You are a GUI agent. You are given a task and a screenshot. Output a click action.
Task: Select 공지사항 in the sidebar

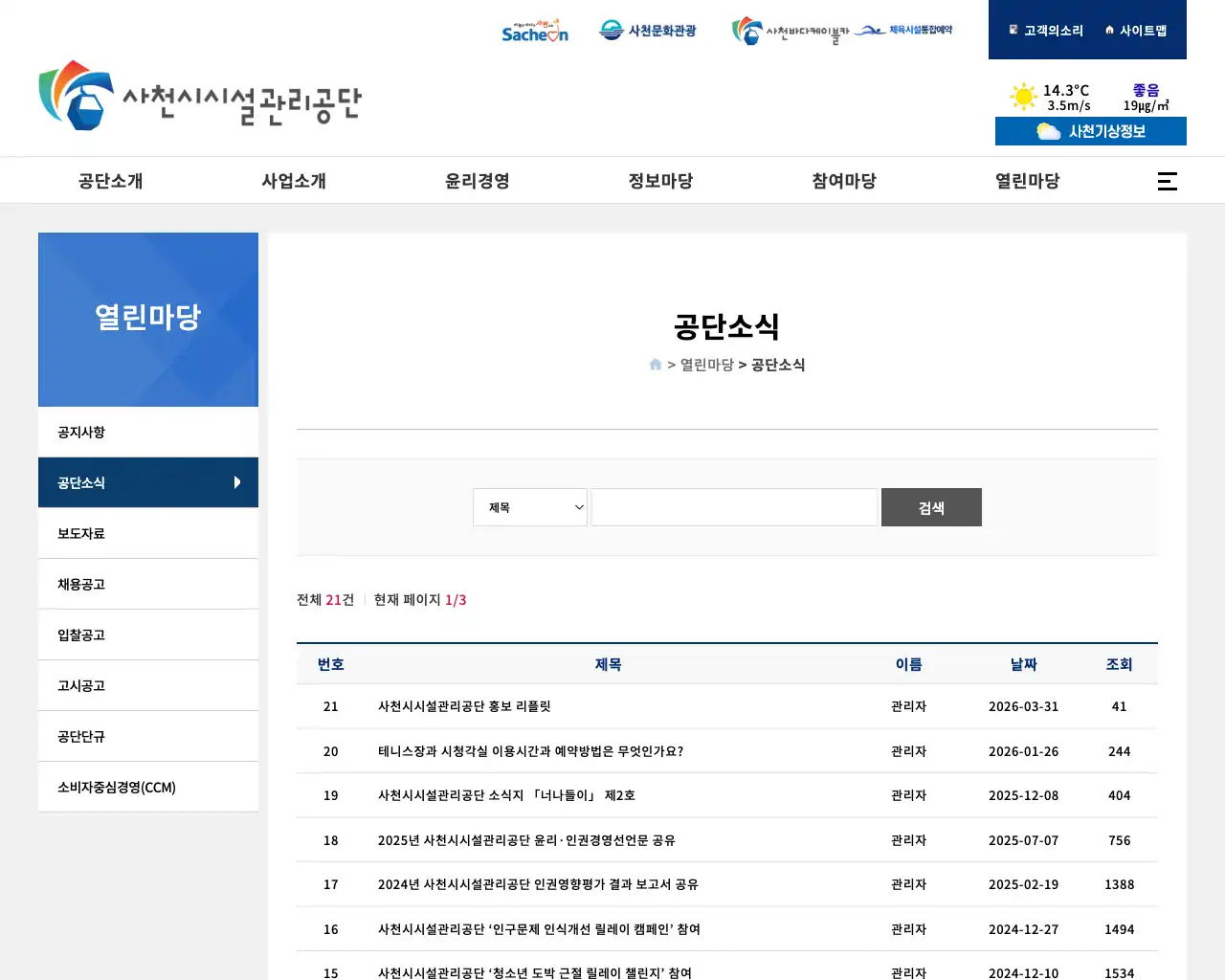pos(148,432)
